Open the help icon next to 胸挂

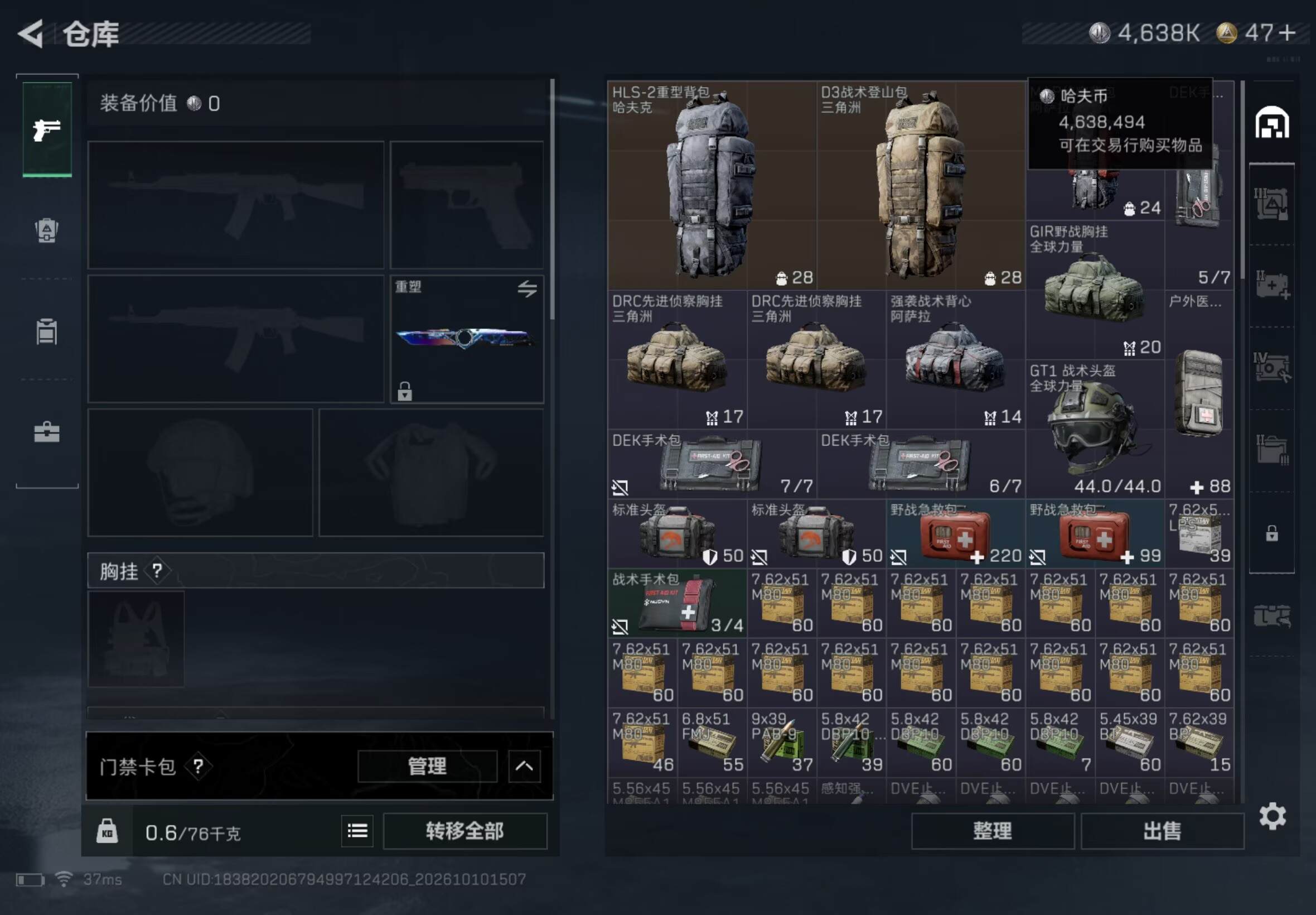point(157,570)
